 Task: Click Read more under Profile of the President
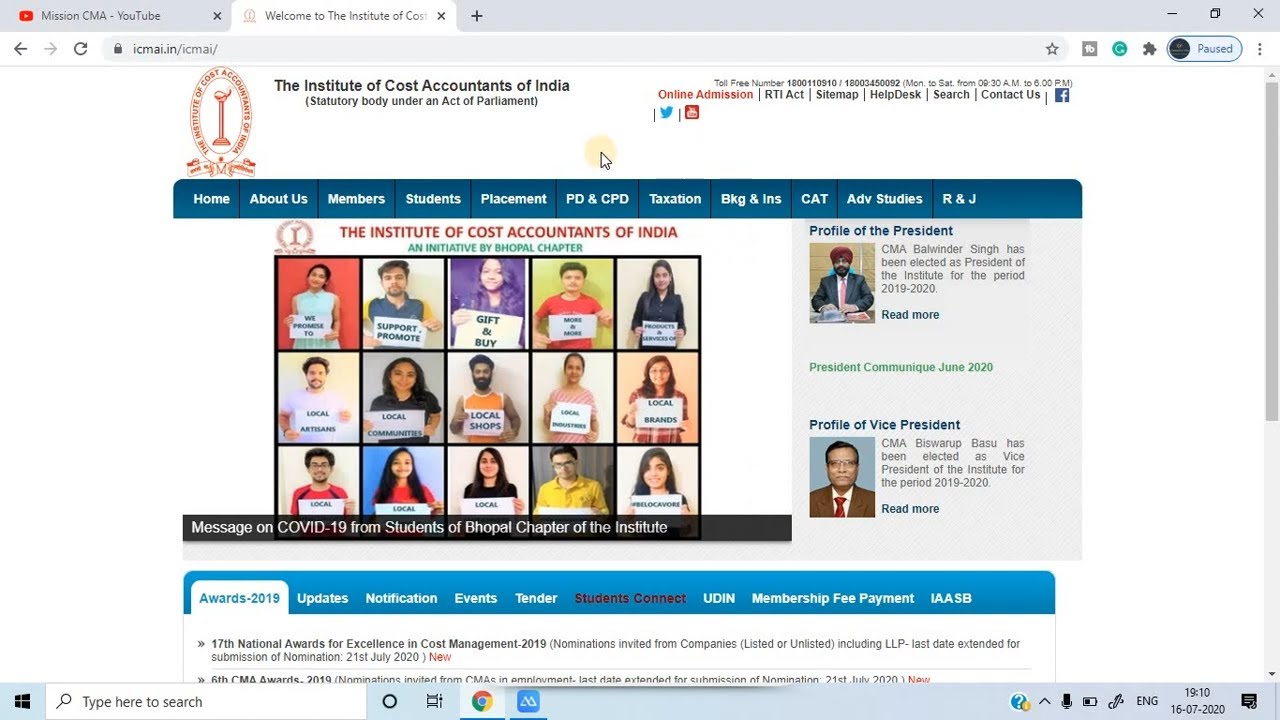pos(910,315)
